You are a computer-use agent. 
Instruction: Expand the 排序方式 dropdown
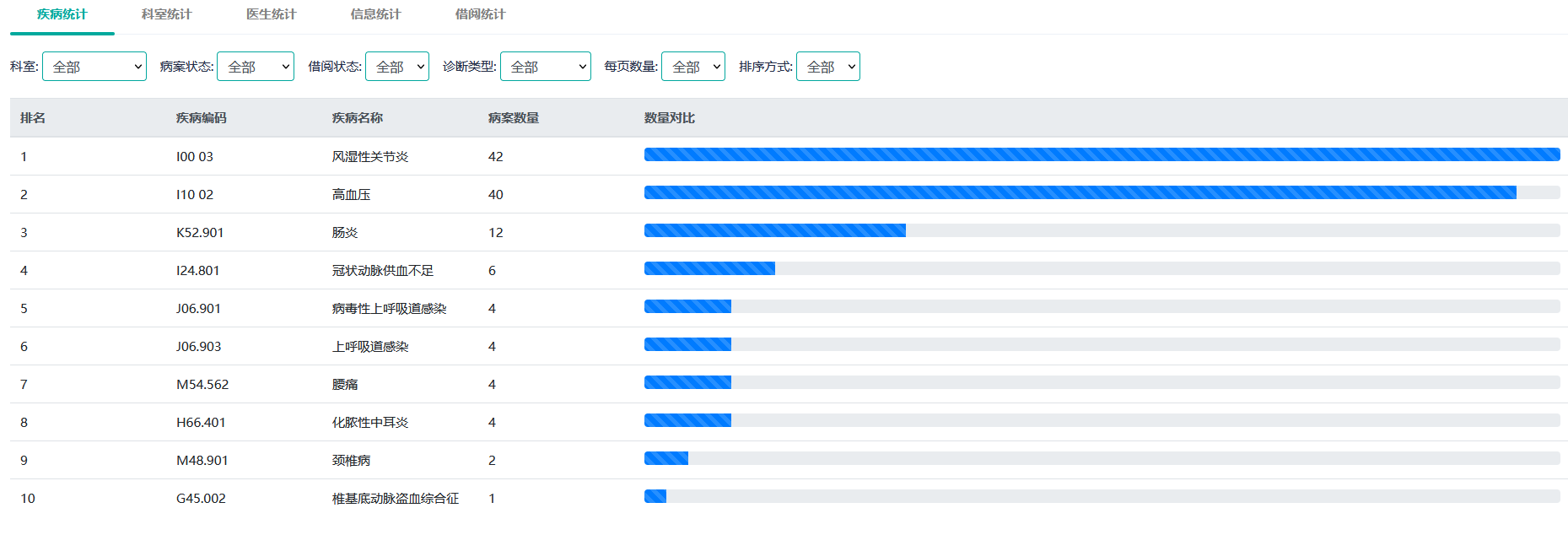pyautogui.click(x=828, y=67)
